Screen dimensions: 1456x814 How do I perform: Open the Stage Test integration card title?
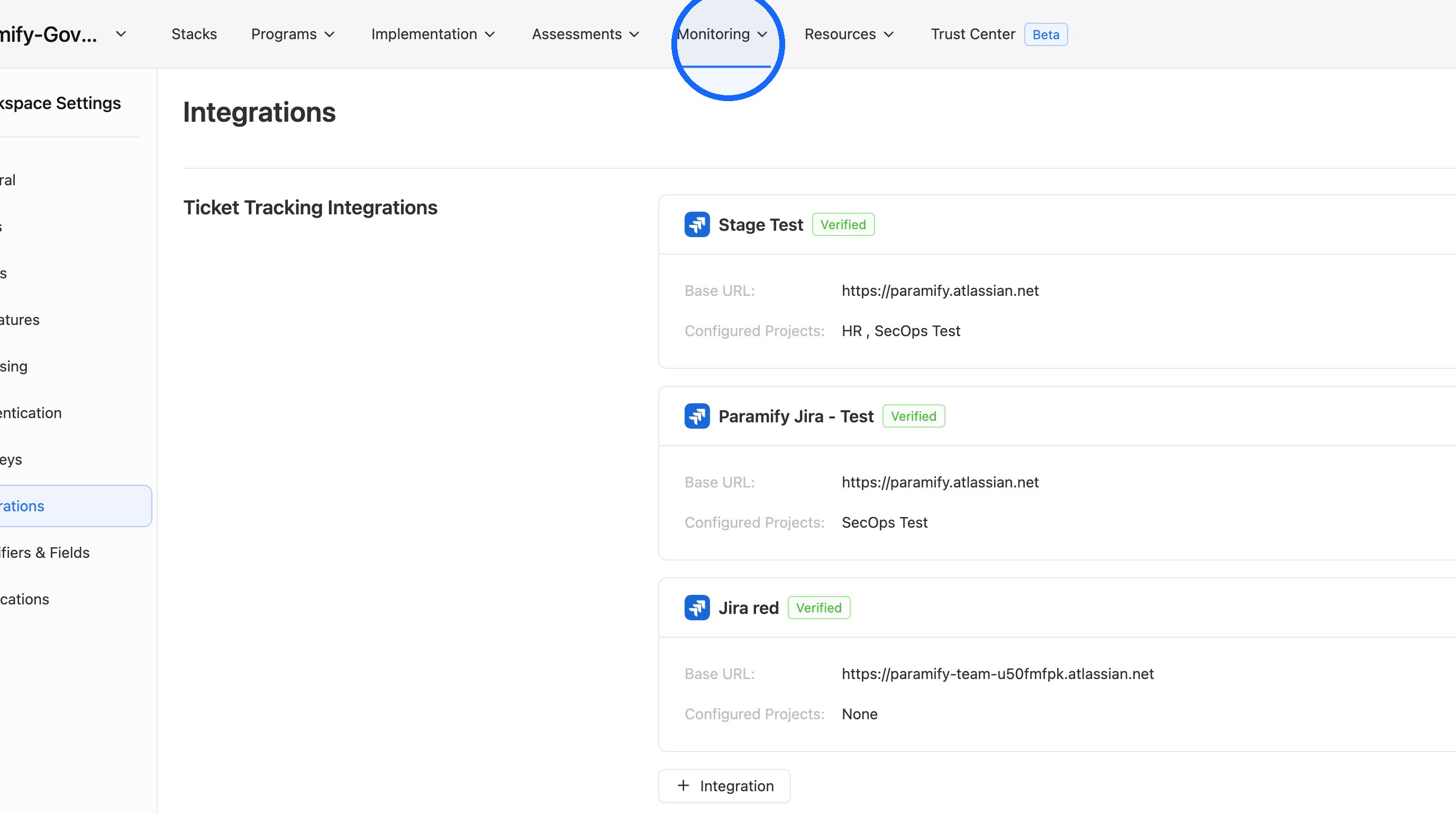pyautogui.click(x=760, y=225)
